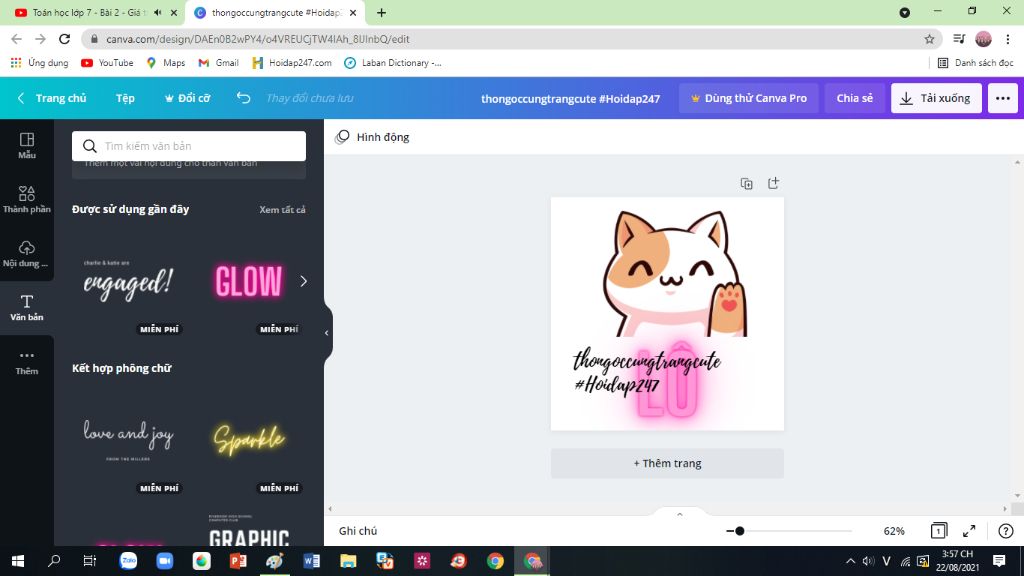Open the Maps bookmark

pyautogui.click(x=166, y=63)
